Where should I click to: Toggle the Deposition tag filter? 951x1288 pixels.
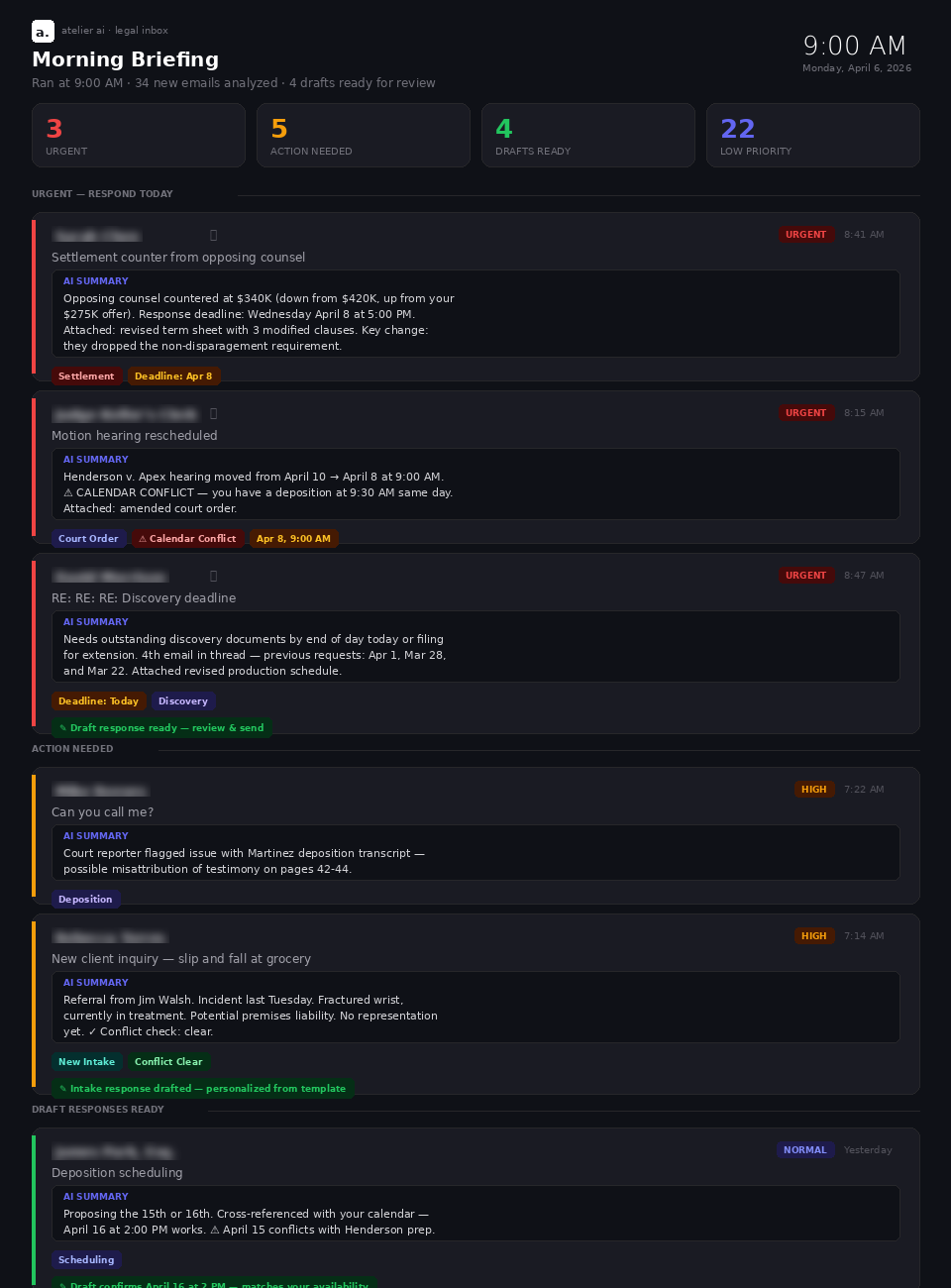click(85, 899)
